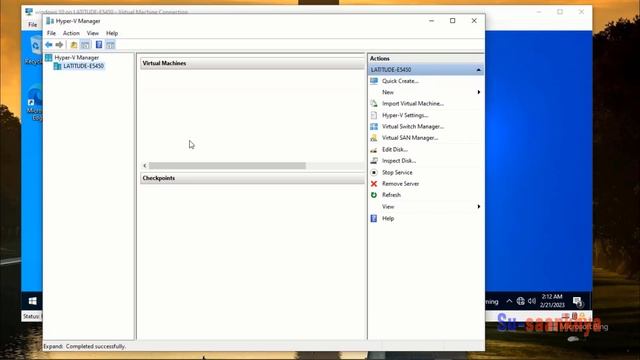Click Edit Disk... action
Image resolution: width=640 pixels, height=360 pixels.
tap(395, 149)
